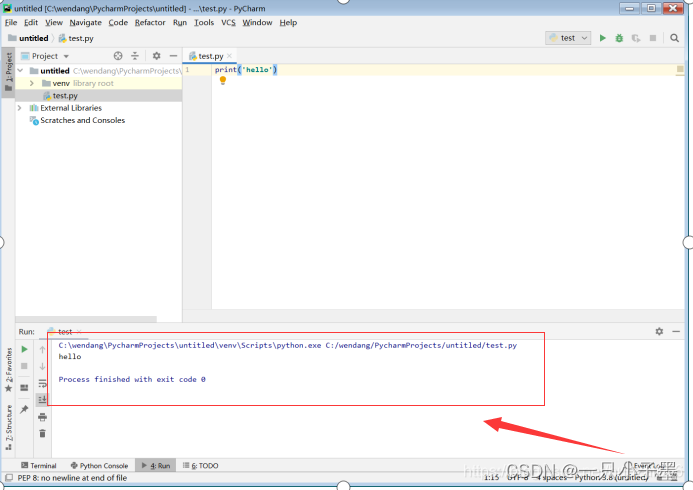Open the Navigate menu
The height and width of the screenshot is (490, 693).
coord(85,23)
